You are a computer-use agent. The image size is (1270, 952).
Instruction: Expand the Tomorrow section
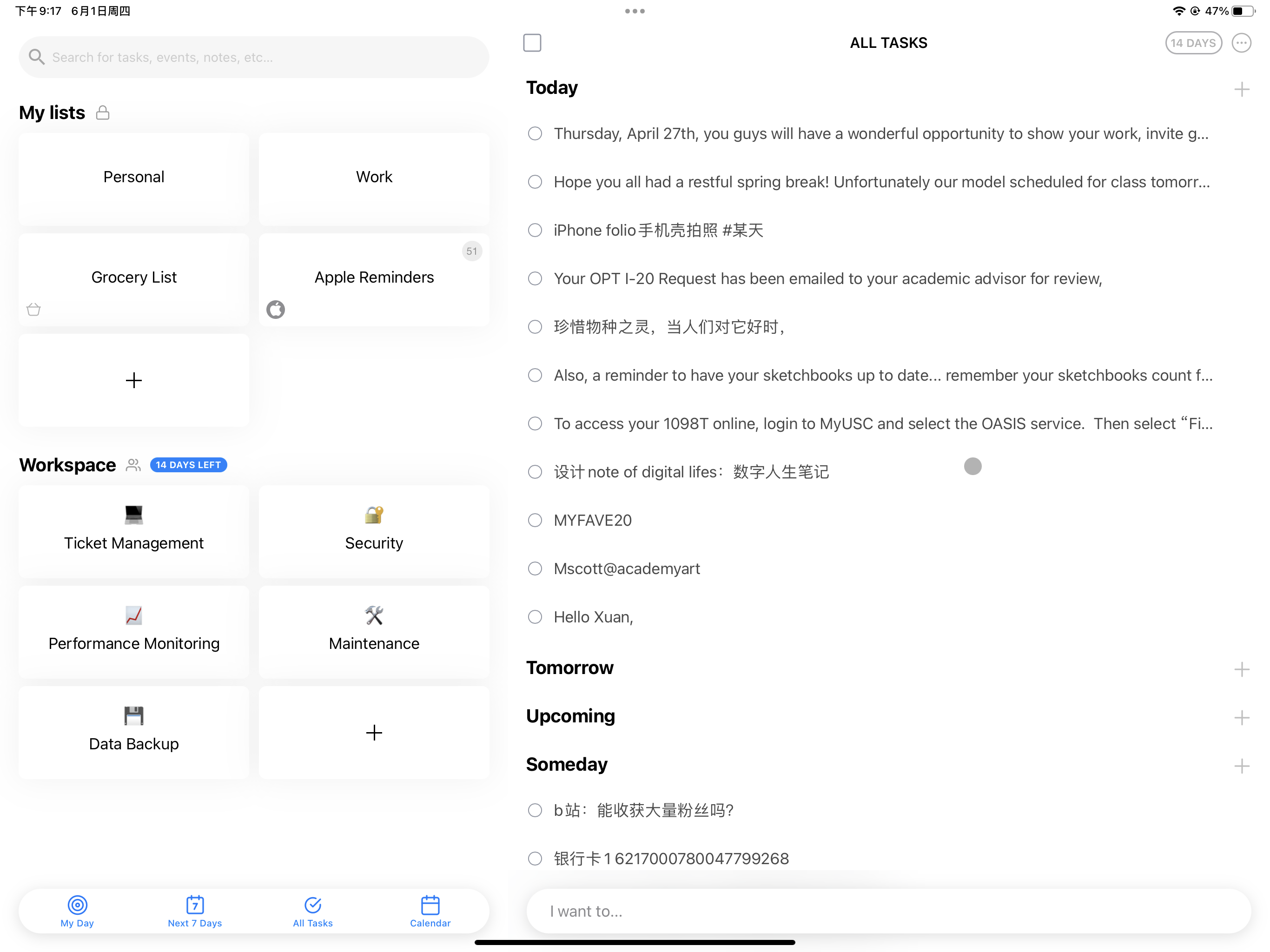coord(569,668)
